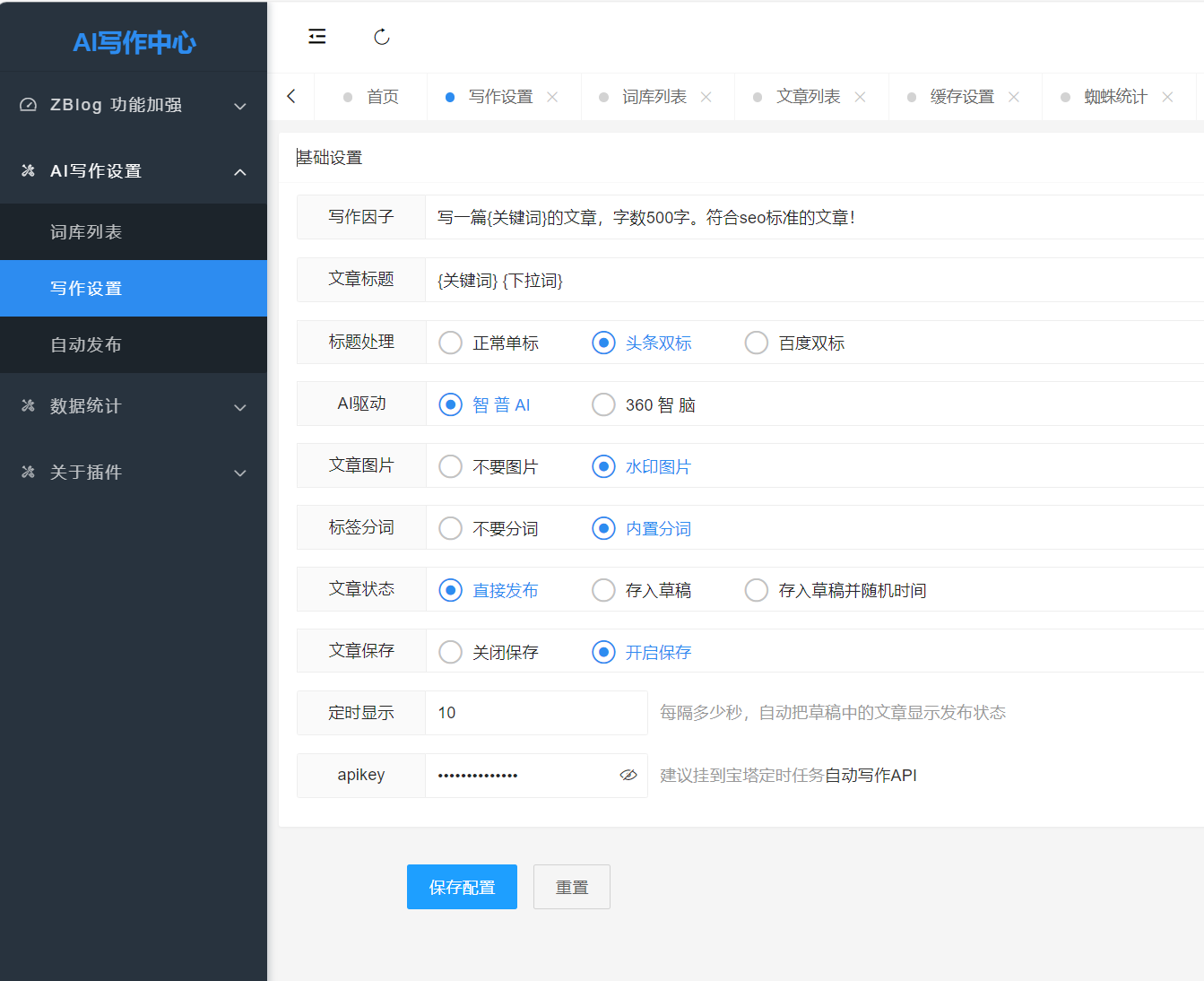This screenshot has width=1204, height=981.
Task: Expand 数据统计 menu chevron
Action: point(240,407)
